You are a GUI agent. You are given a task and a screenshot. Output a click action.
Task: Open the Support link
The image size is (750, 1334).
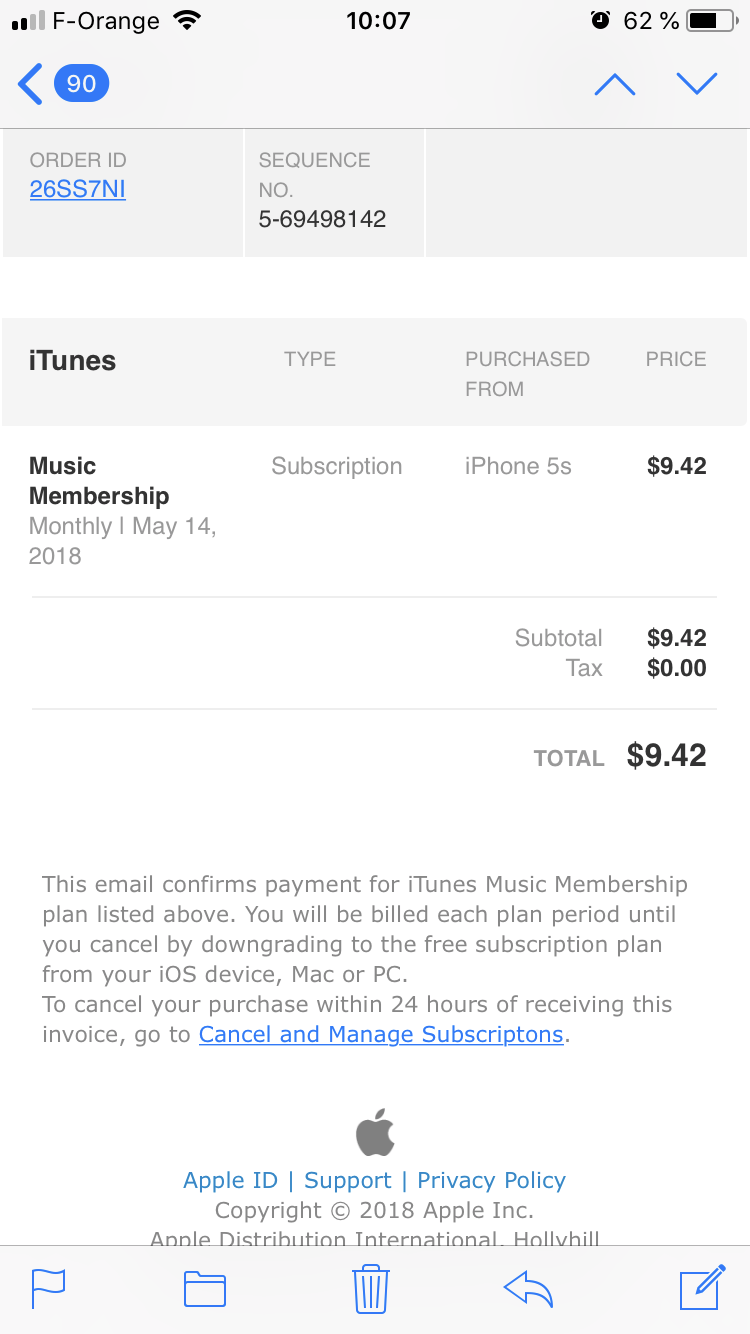(348, 1180)
